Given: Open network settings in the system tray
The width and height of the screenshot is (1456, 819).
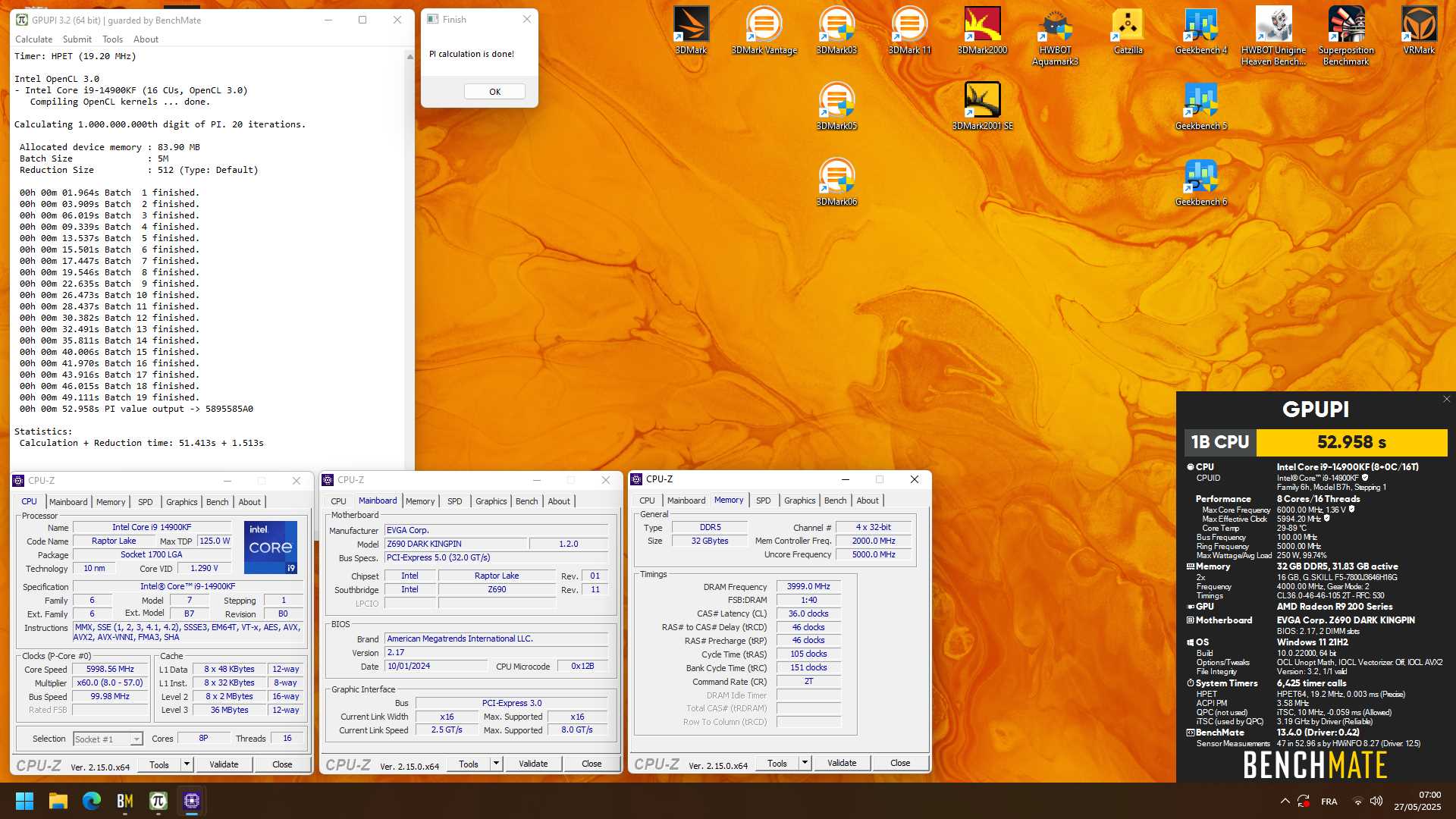Looking at the screenshot, I should coord(1357,801).
